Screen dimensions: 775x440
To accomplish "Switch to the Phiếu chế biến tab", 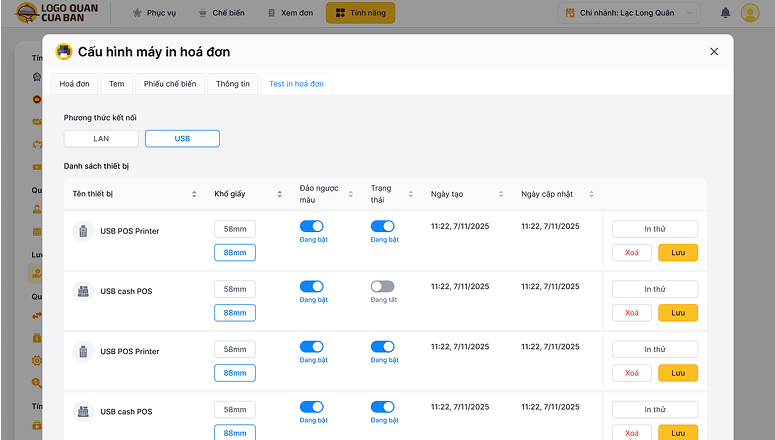I will 168,84.
